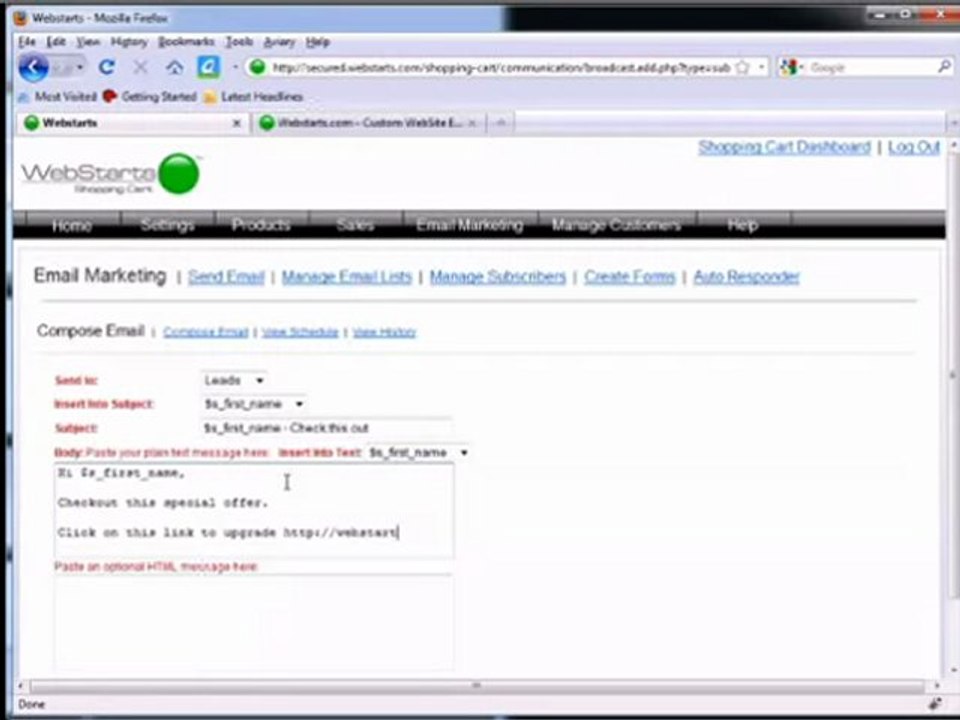Open the Edit menu
The image size is (960, 720).
point(56,42)
